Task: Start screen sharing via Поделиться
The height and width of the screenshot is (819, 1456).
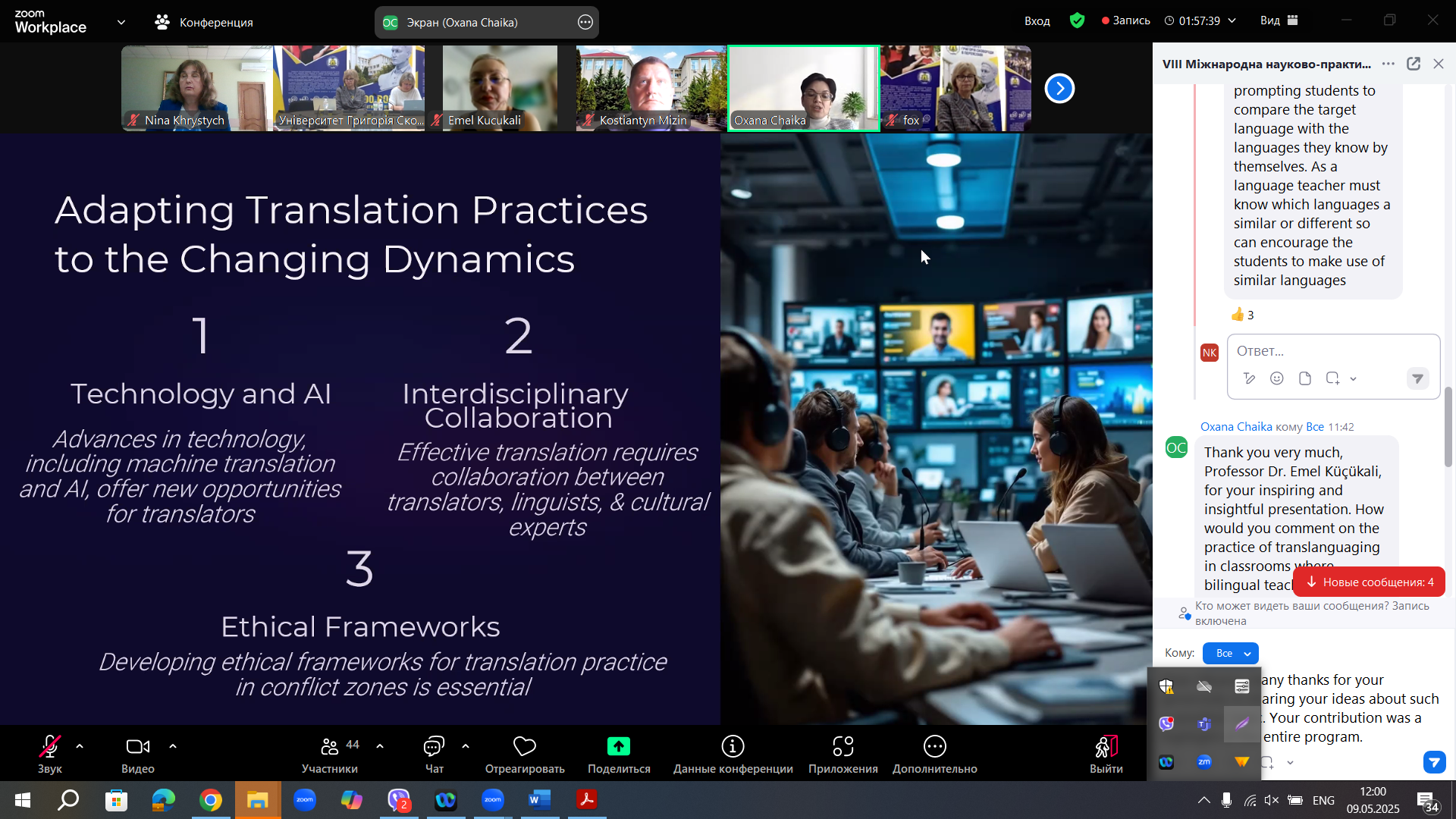Action: (x=619, y=755)
